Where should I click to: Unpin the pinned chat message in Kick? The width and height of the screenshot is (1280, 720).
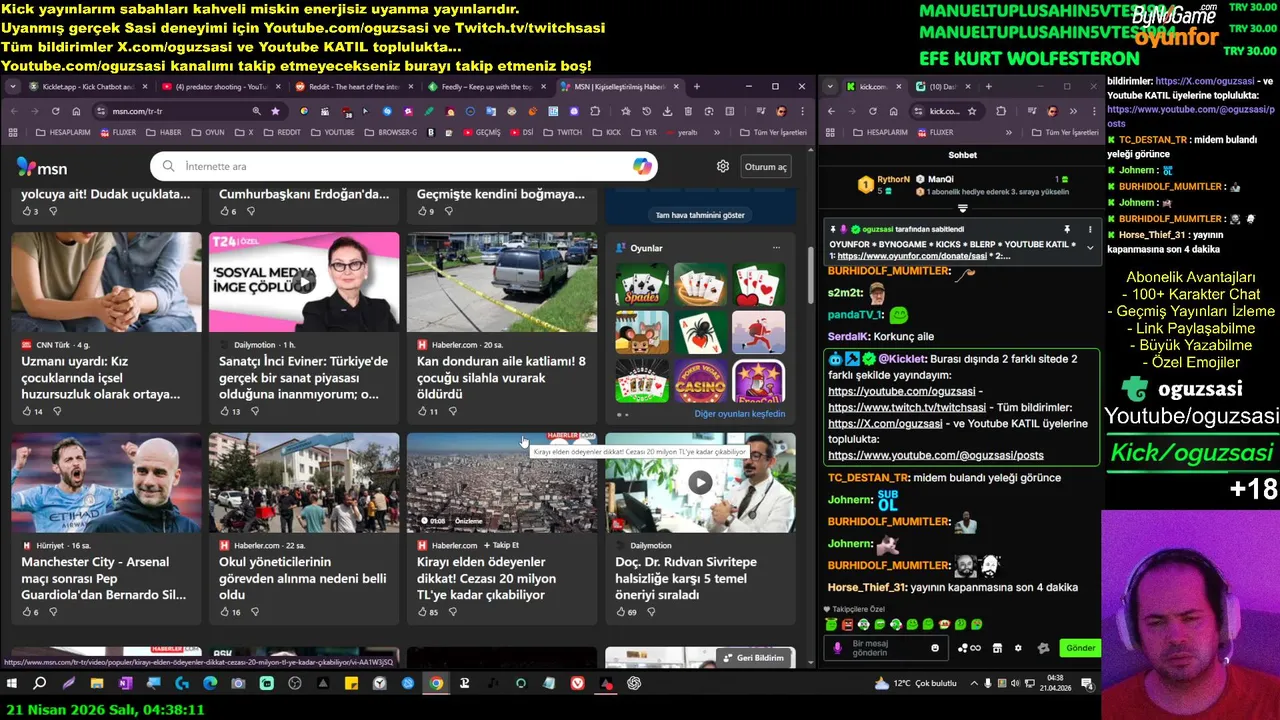pos(1067,229)
